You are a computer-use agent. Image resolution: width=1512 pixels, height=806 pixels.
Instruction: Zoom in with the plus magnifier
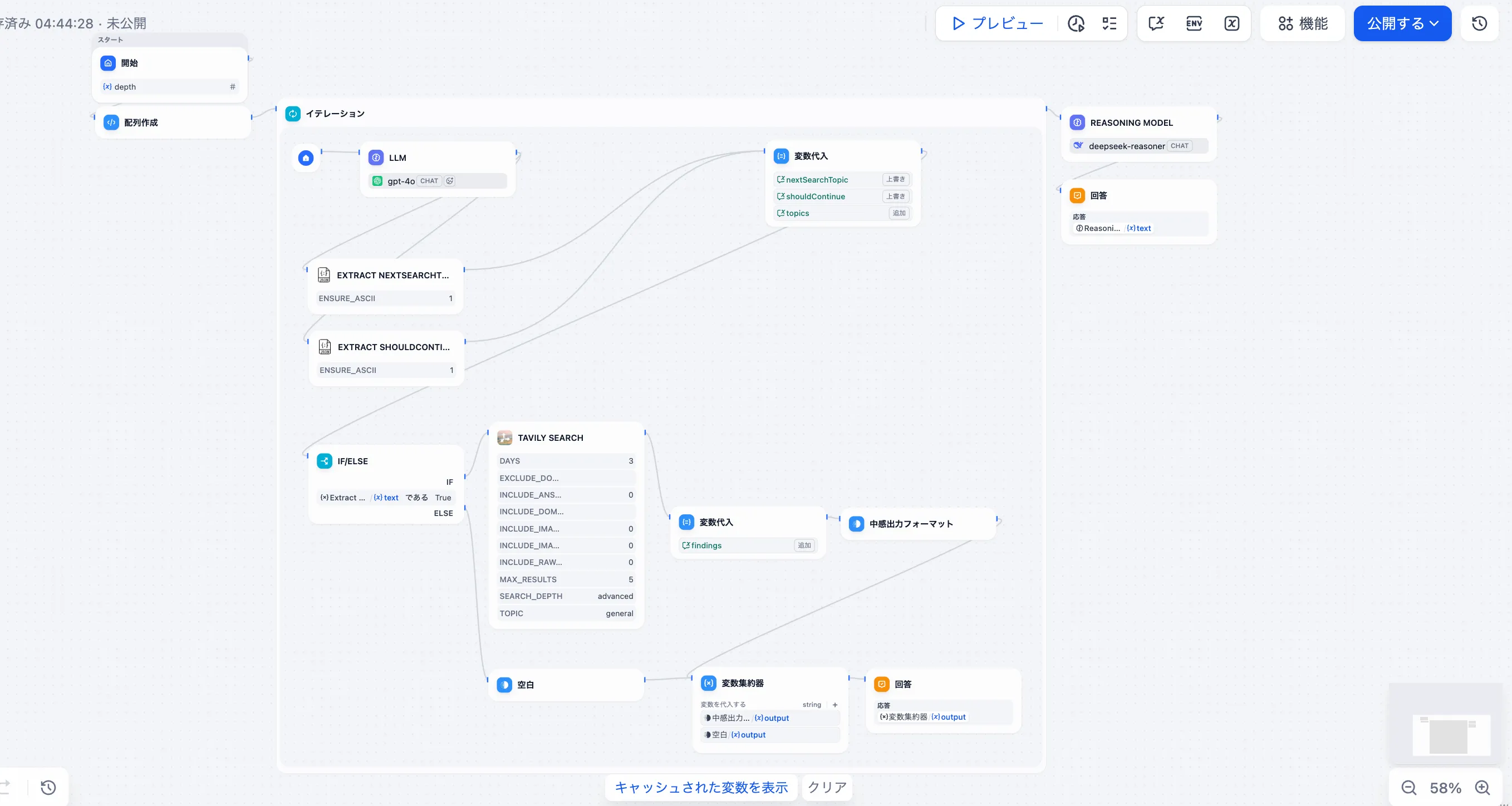pos(1482,788)
